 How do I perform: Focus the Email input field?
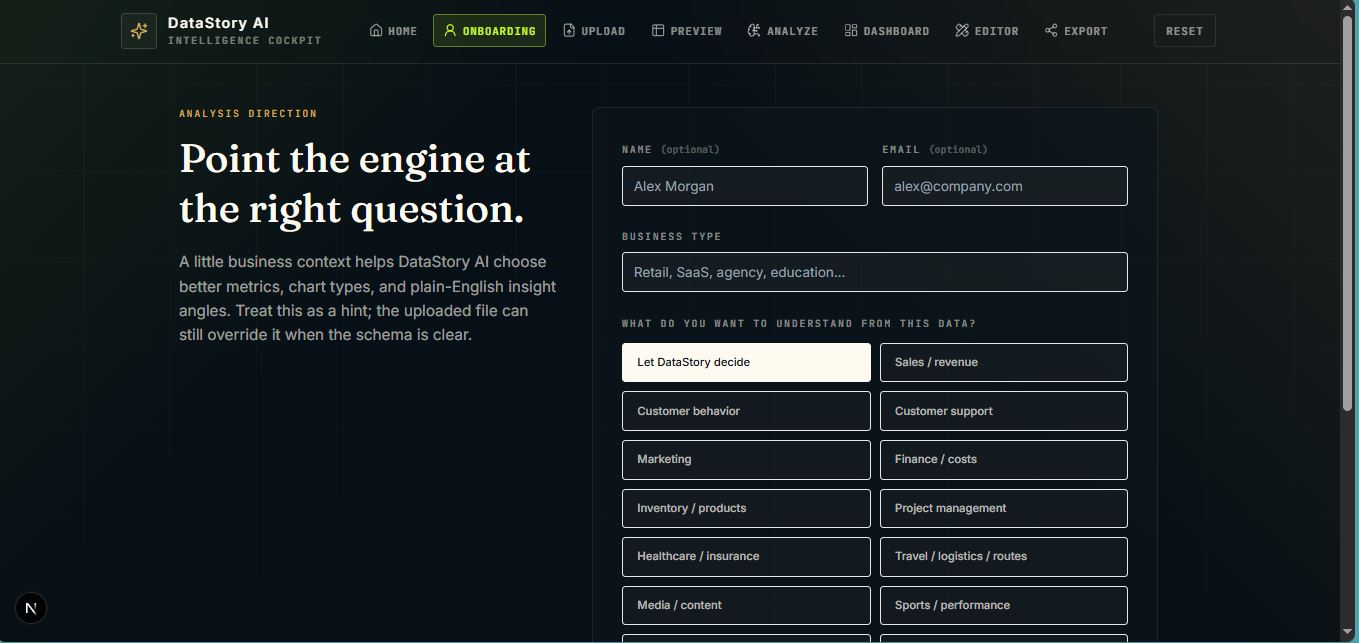point(1005,186)
